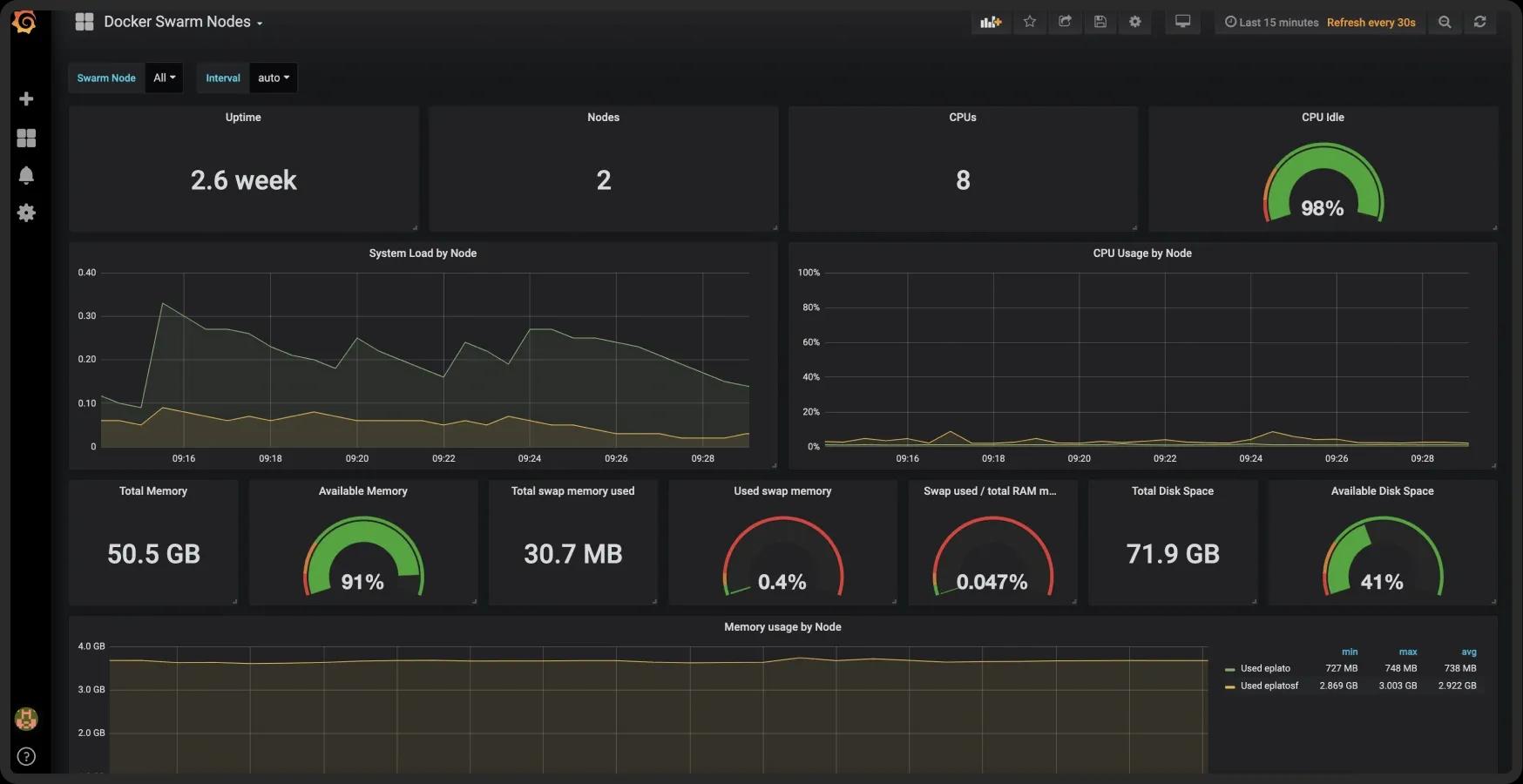Screen dimensions: 1523x784
Task: Sort legend by the avg column
Action: tap(1468, 652)
